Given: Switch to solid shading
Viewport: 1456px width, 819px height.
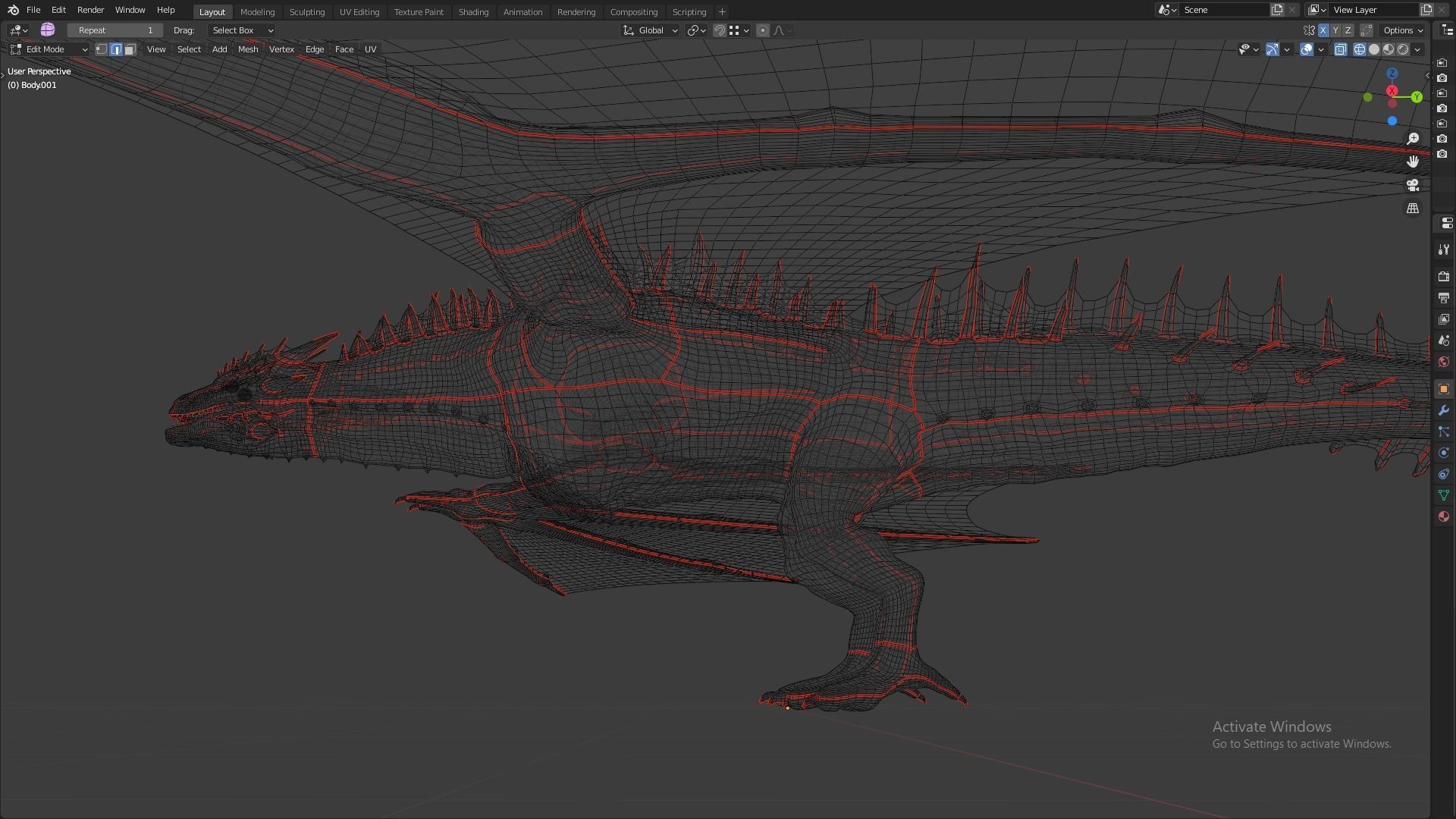Looking at the screenshot, I should click(x=1374, y=49).
